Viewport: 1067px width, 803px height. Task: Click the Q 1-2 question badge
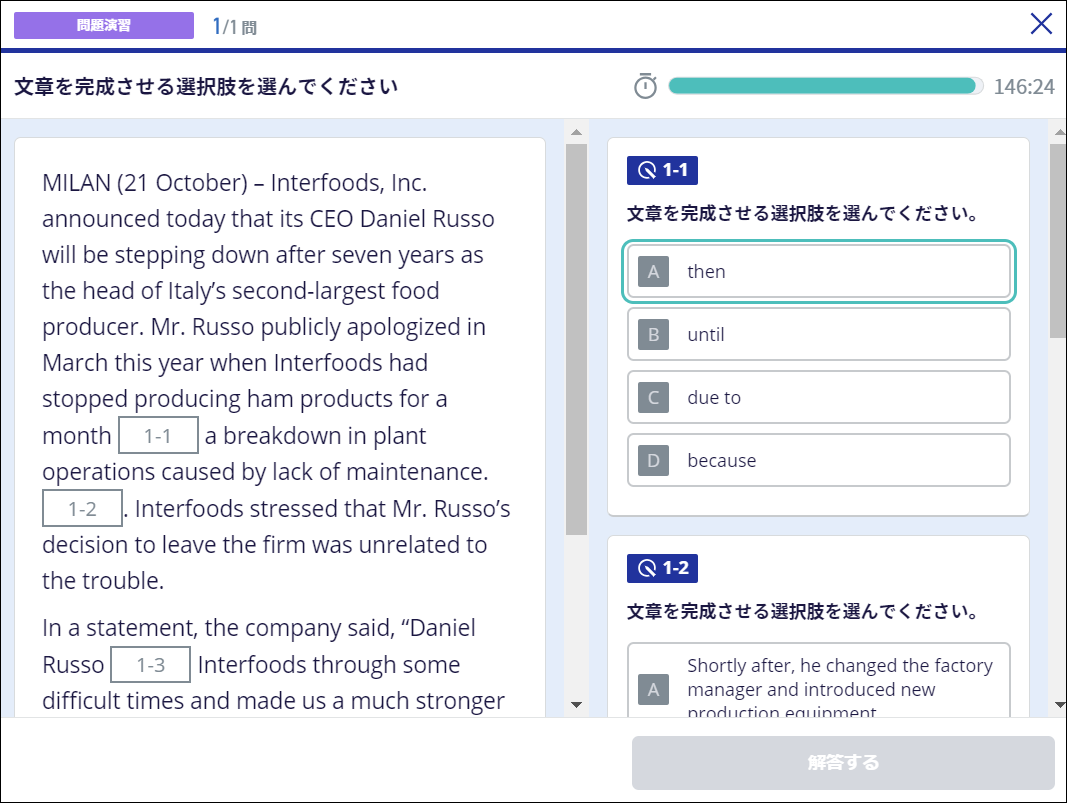(x=662, y=568)
